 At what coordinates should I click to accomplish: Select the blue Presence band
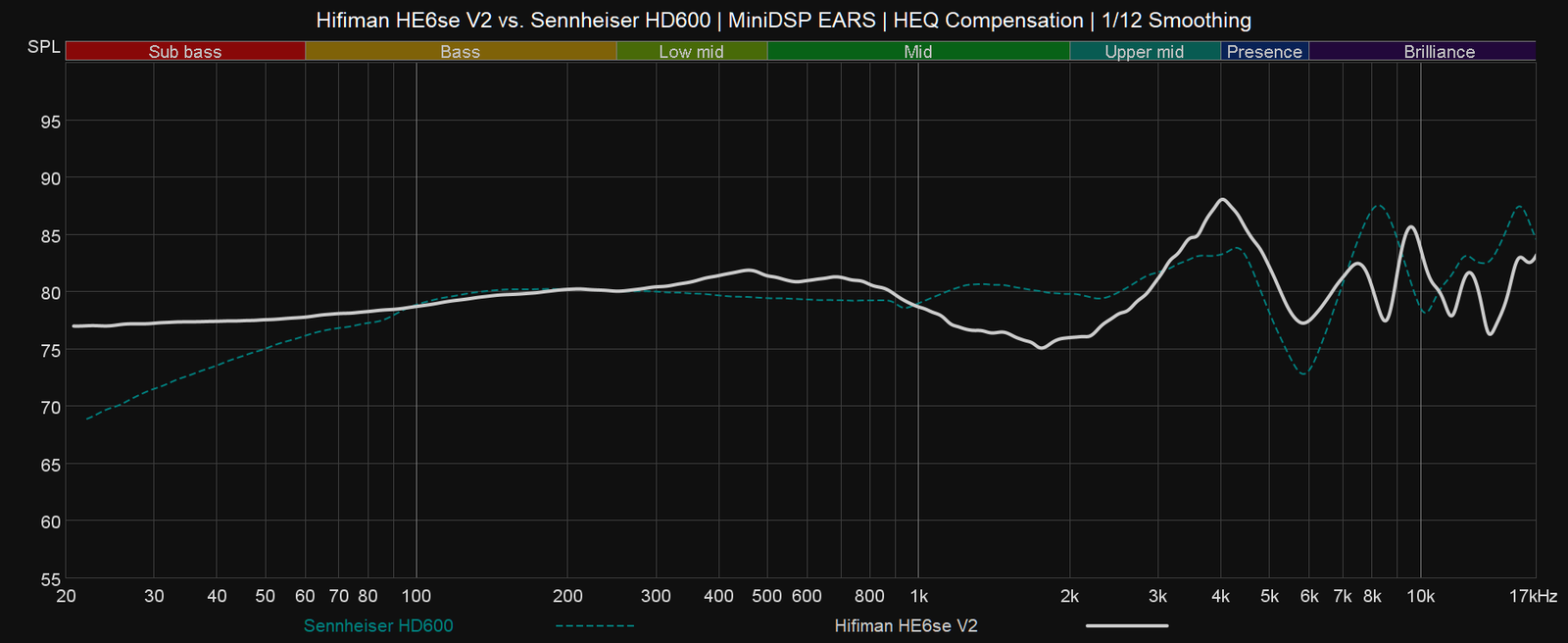click(1264, 52)
